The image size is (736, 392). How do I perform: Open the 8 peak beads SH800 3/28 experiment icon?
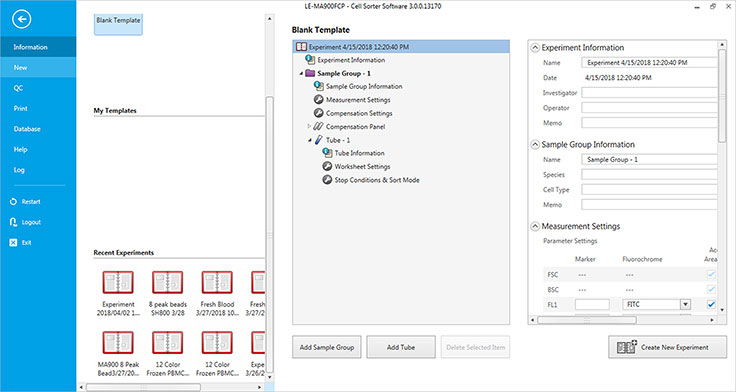click(x=168, y=283)
